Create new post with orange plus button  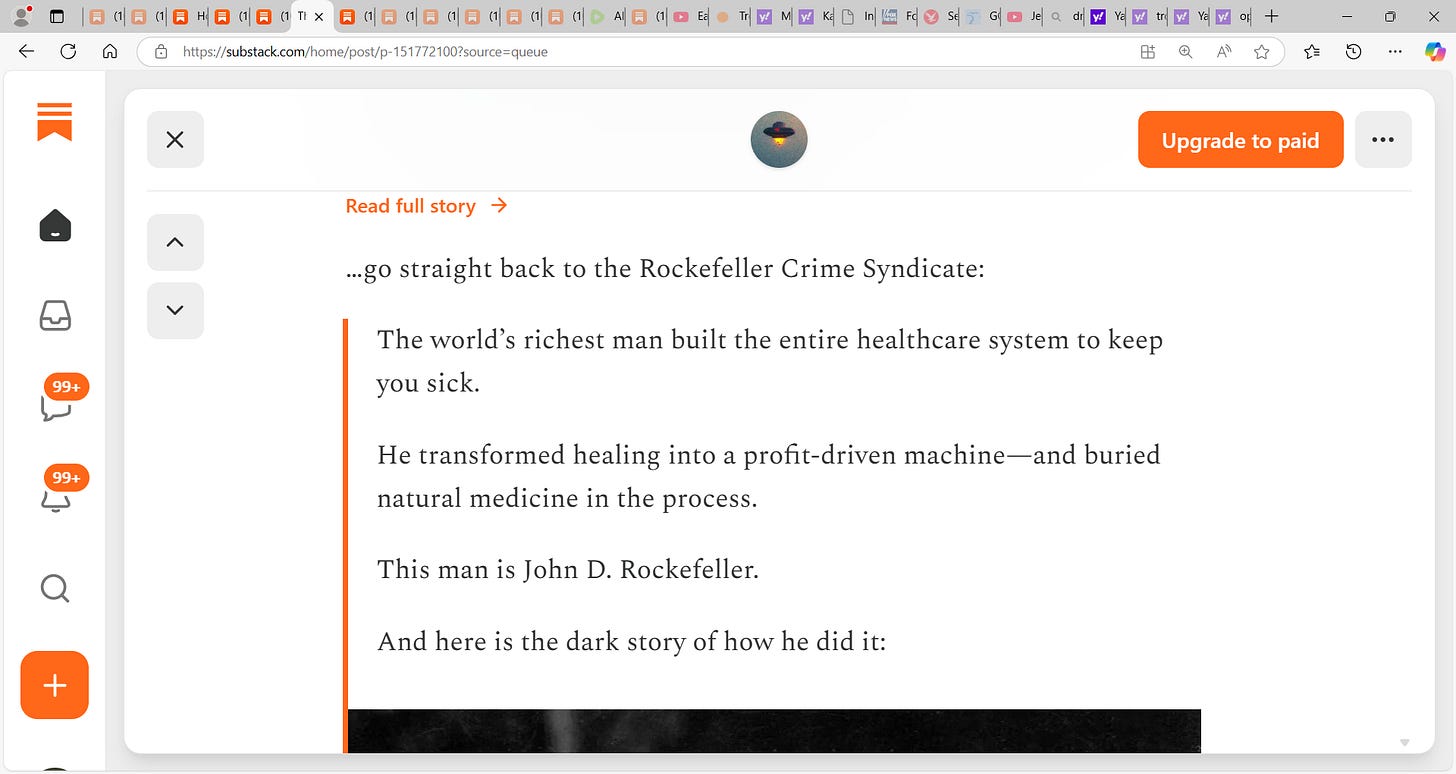[x=55, y=685]
